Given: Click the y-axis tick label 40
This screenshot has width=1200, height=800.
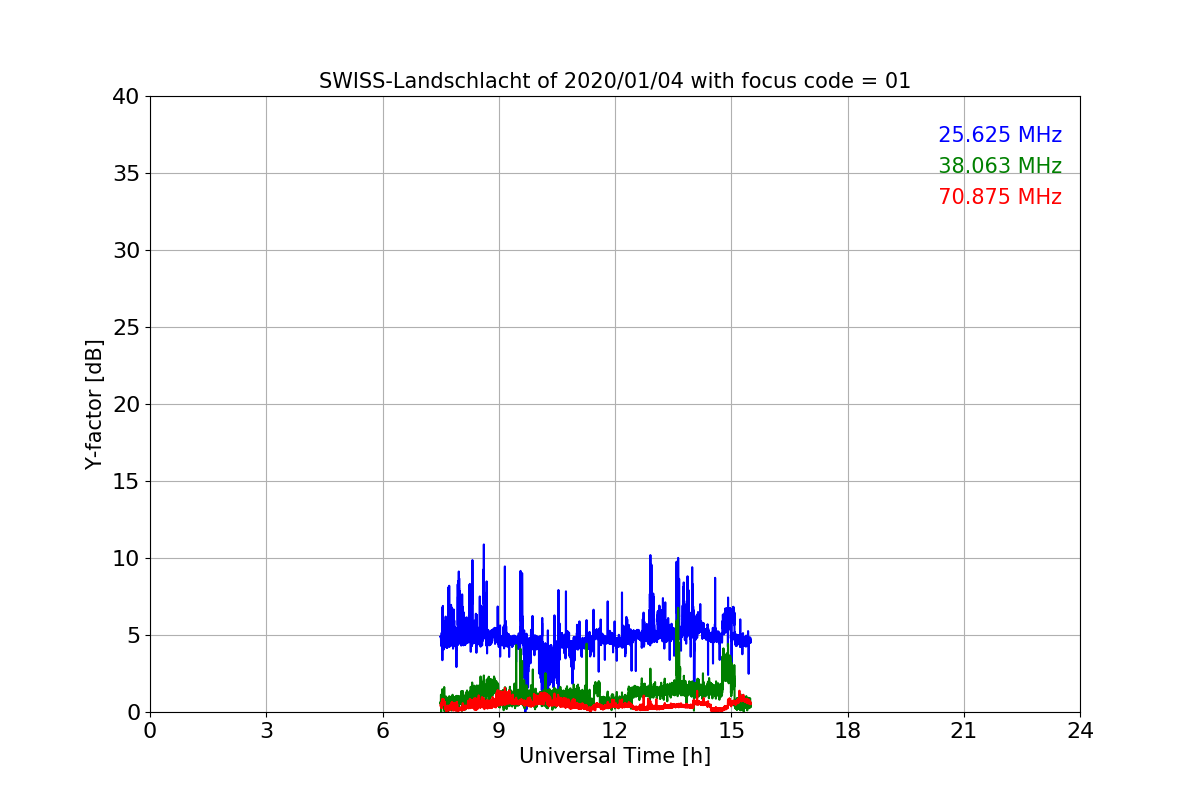Looking at the screenshot, I should point(126,97).
